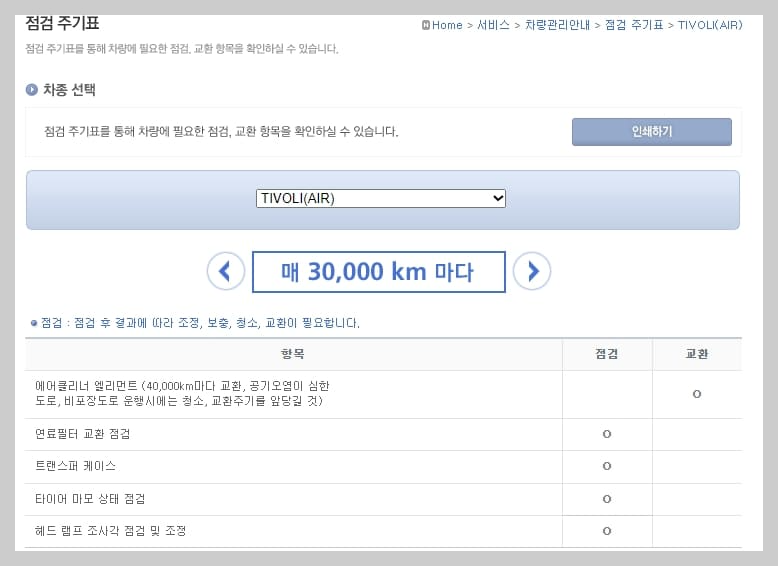Click the blue 점검 note about inspection results
This screenshot has width=778, height=566.
click(x=200, y=323)
